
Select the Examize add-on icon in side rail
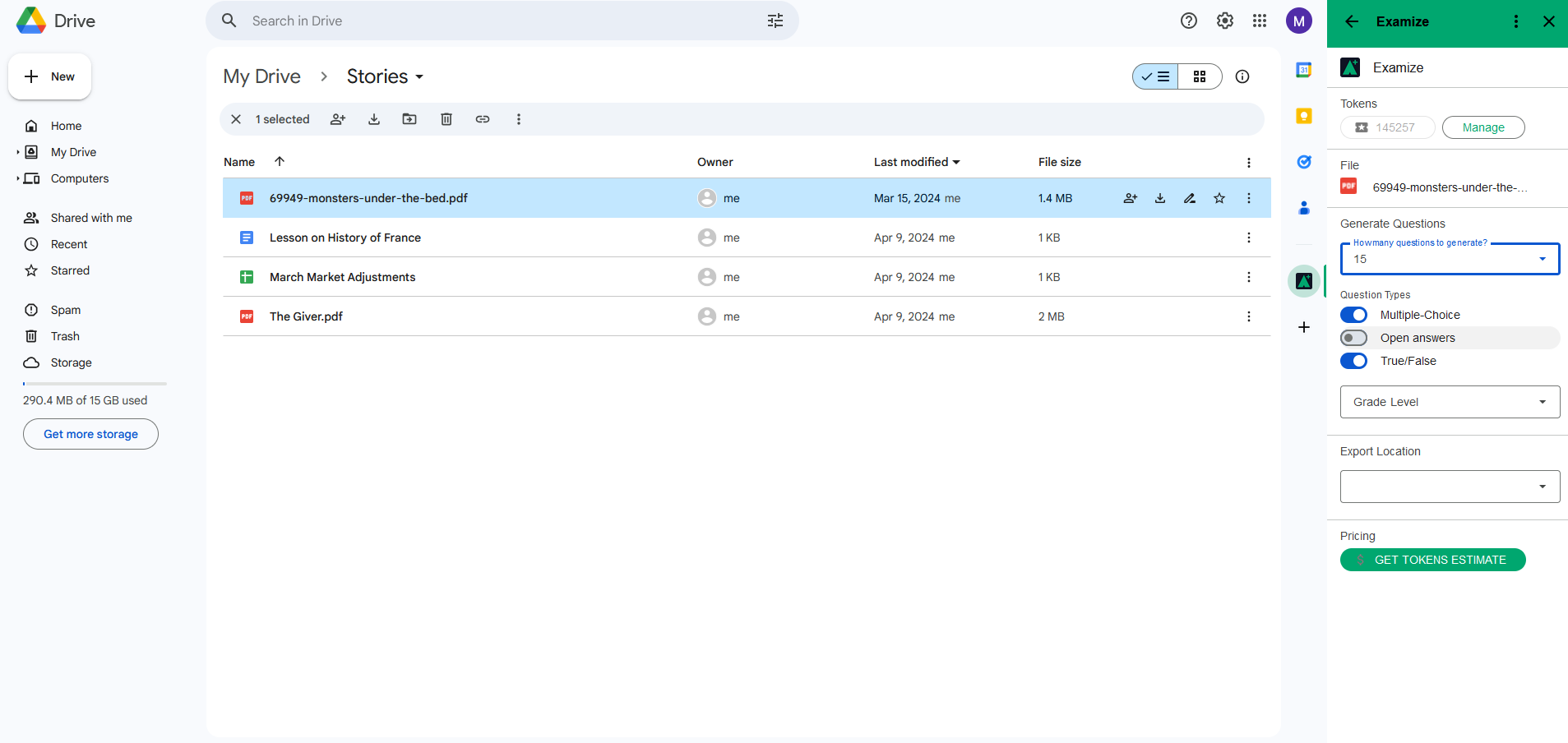point(1304,281)
